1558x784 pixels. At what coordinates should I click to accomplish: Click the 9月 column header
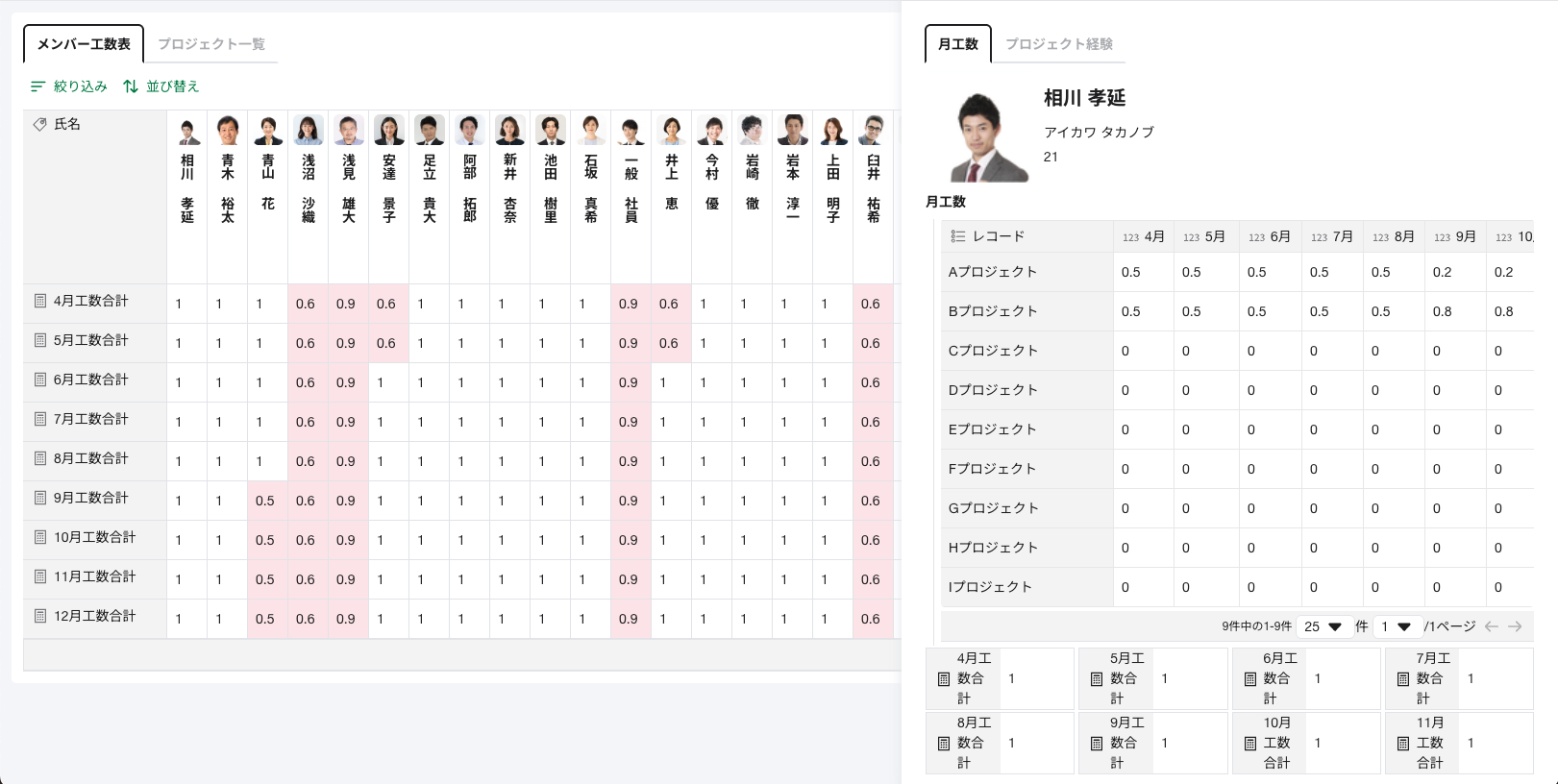point(1455,236)
